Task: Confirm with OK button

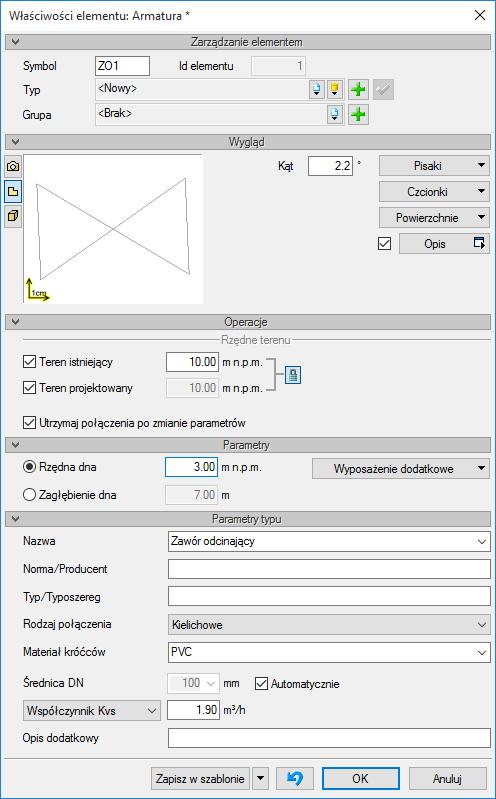Action: (360, 778)
